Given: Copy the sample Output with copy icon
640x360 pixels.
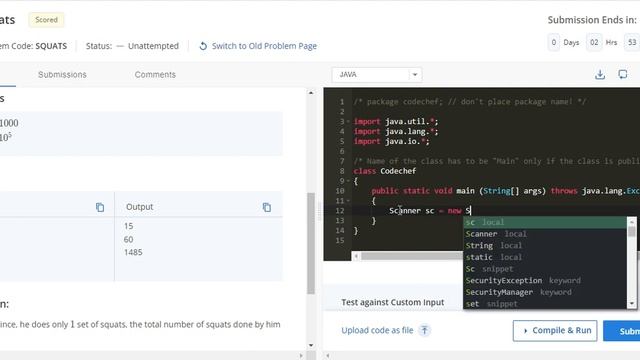Looking at the screenshot, I should coord(267,207).
